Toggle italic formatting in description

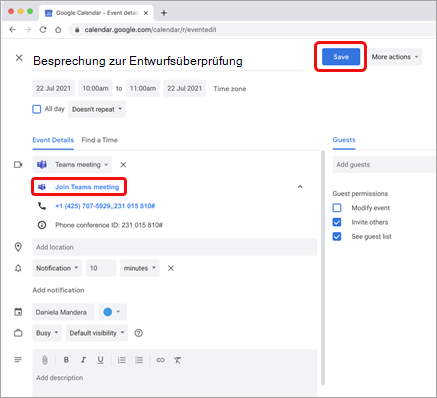click(x=83, y=360)
